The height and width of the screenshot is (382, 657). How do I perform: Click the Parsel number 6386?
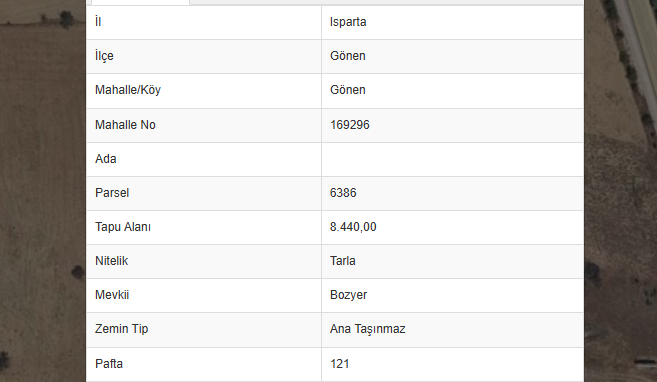[x=343, y=193]
